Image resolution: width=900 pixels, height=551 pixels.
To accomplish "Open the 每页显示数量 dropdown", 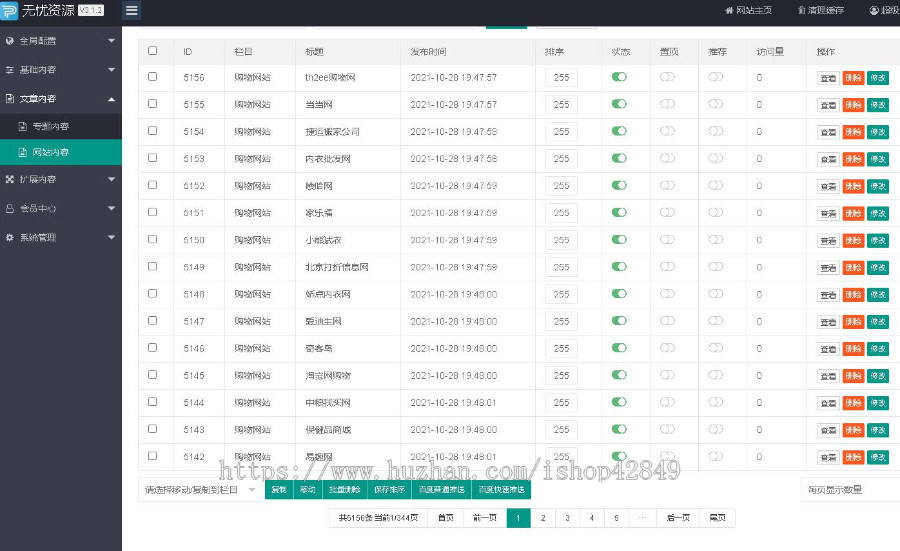I will click(x=850, y=490).
